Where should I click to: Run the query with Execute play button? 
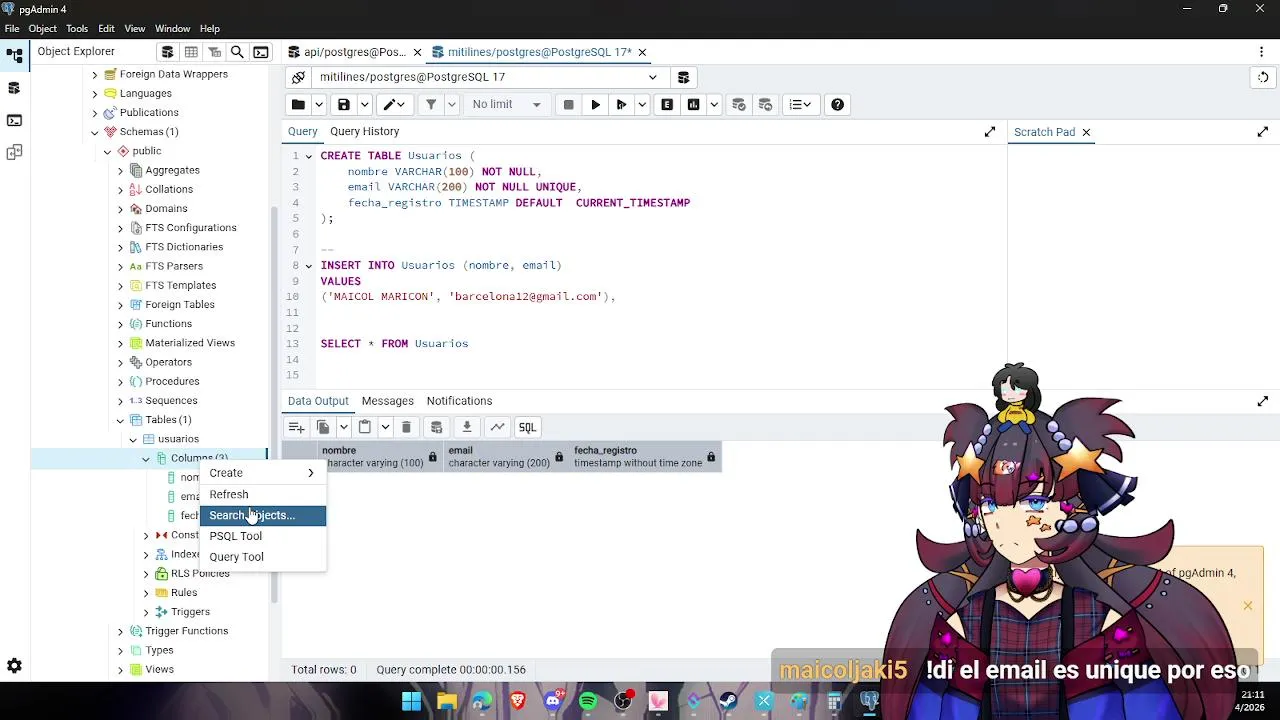point(595,105)
